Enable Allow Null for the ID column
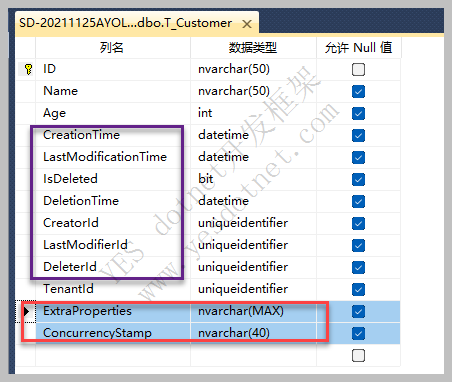Image resolution: width=452 pixels, height=382 pixels. (x=358, y=69)
